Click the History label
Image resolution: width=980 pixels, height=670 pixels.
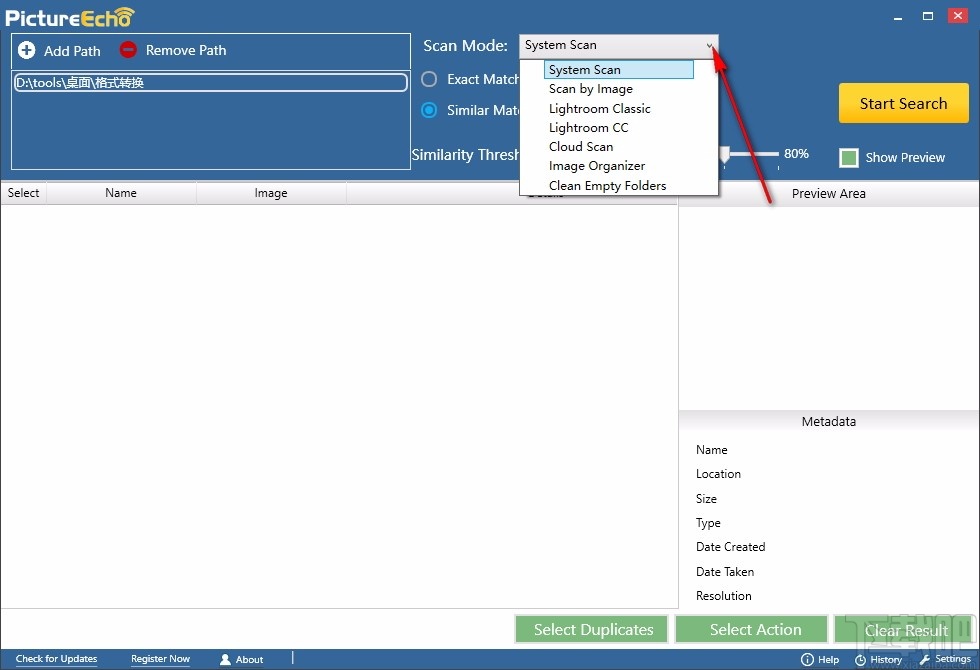pos(886,659)
